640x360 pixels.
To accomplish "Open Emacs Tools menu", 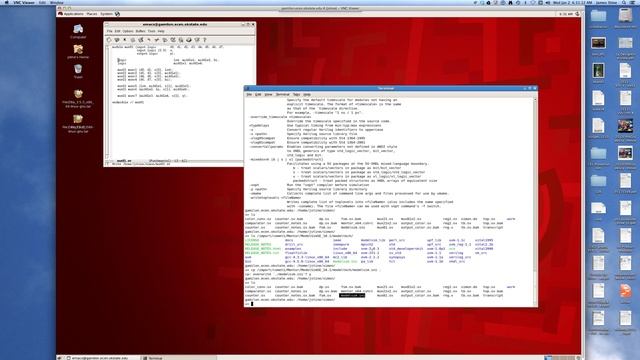I will 151,31.
